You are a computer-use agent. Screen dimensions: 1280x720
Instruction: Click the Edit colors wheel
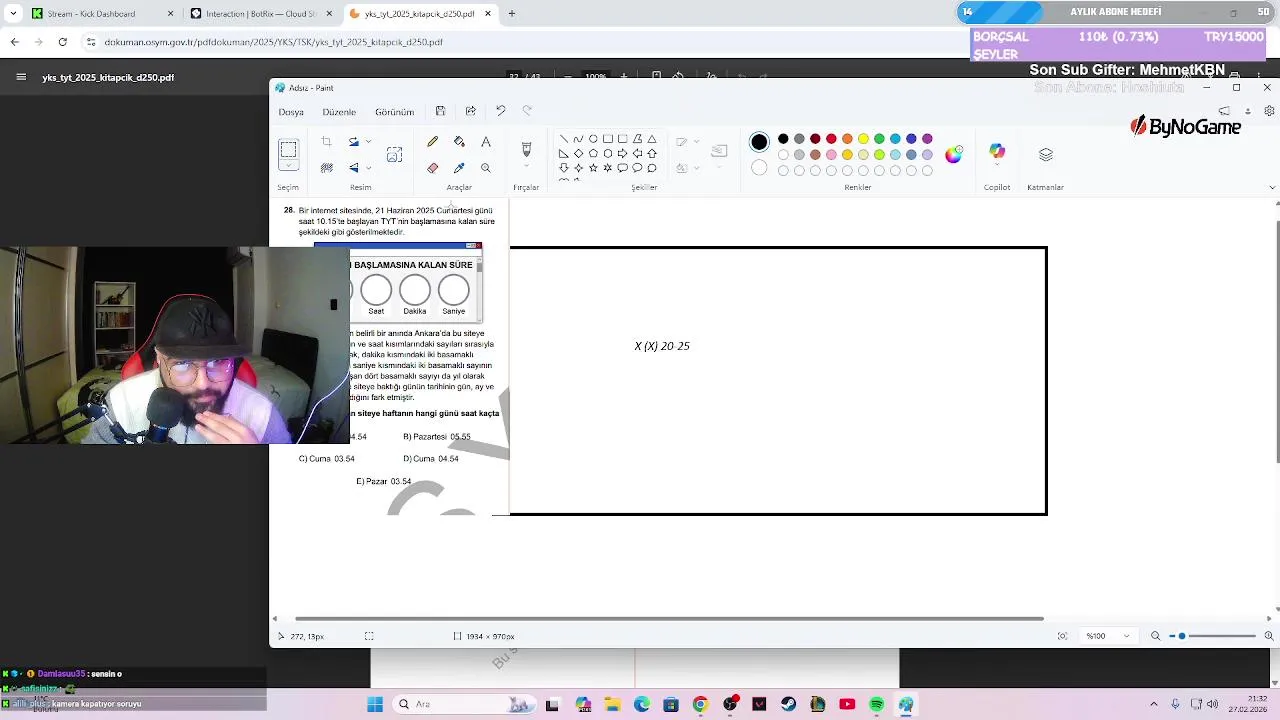(953, 154)
